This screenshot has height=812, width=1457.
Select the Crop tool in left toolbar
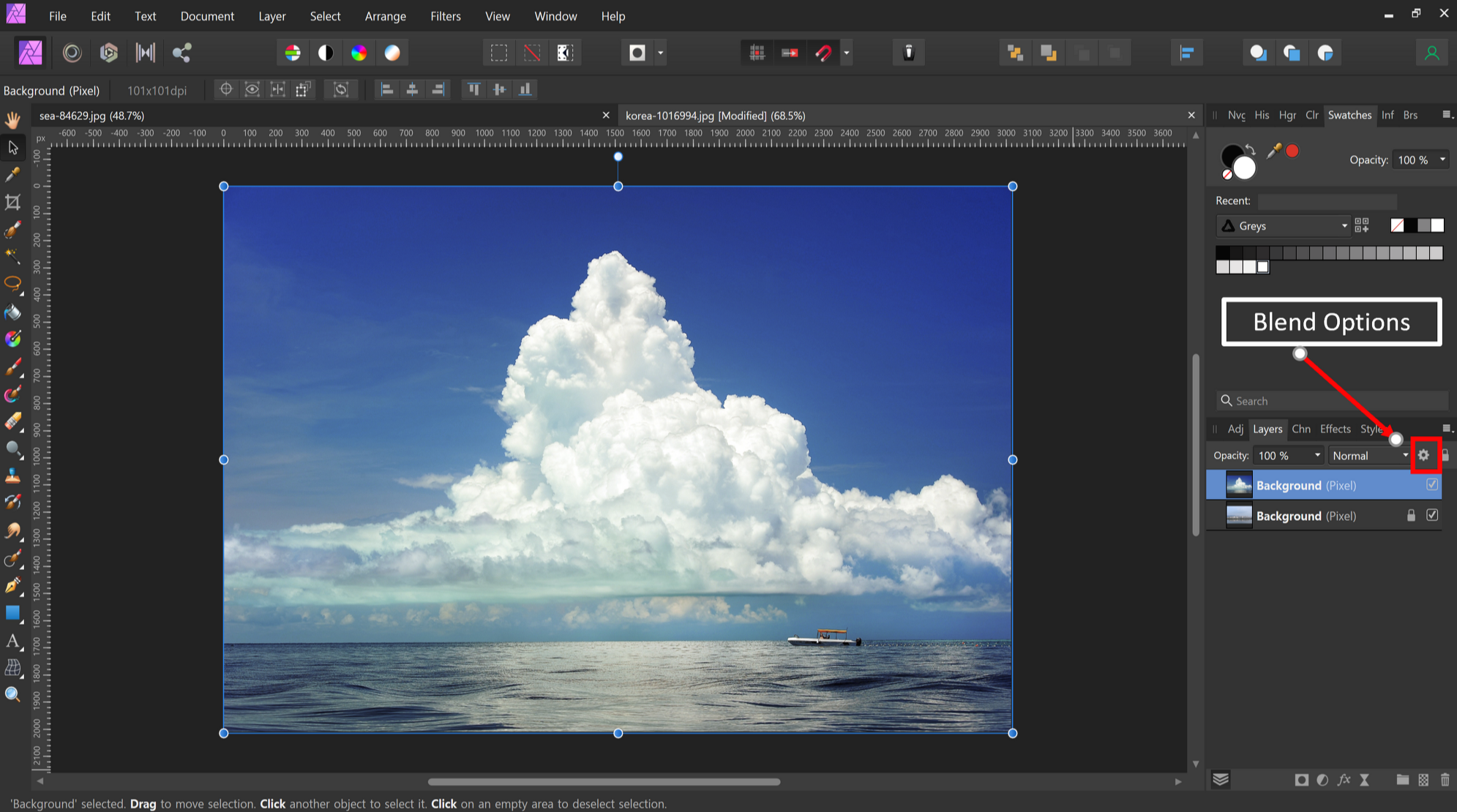[x=12, y=203]
